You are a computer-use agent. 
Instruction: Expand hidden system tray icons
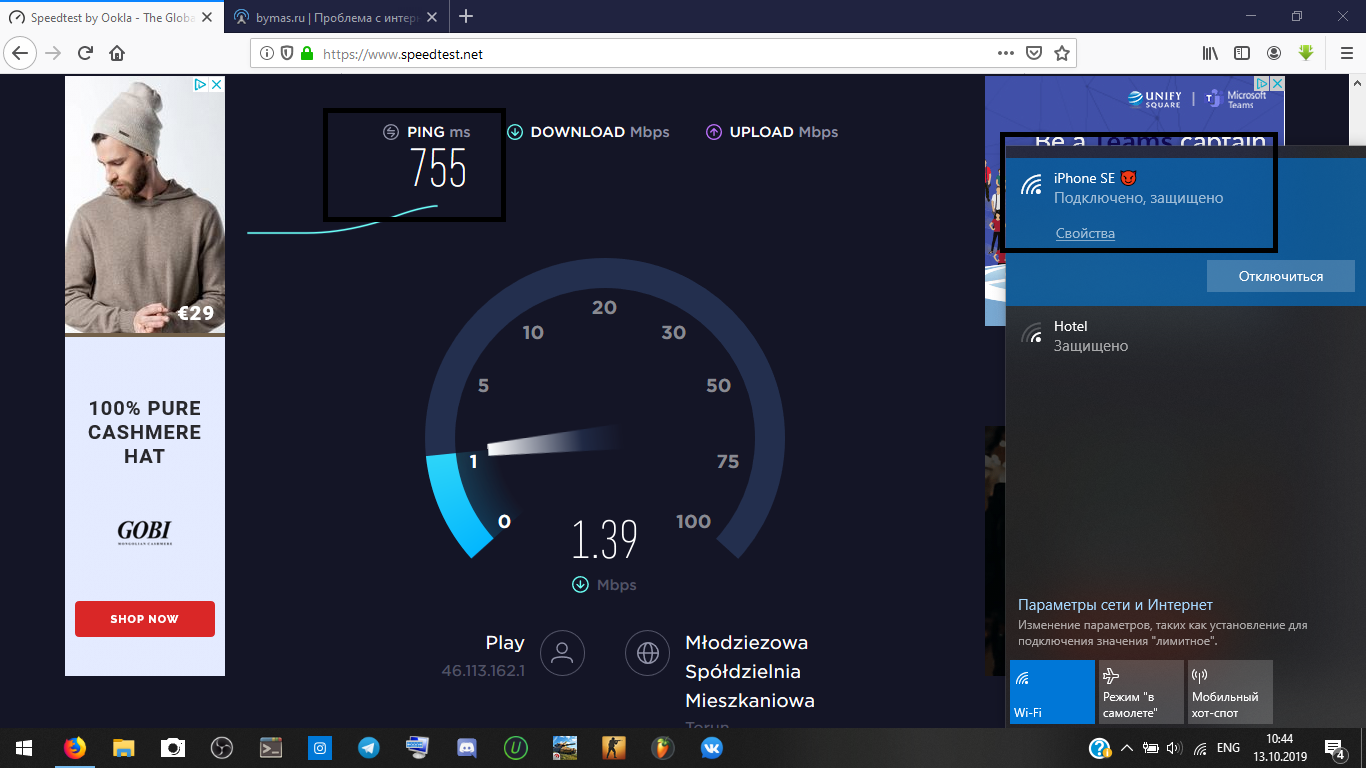pyautogui.click(x=1126, y=748)
